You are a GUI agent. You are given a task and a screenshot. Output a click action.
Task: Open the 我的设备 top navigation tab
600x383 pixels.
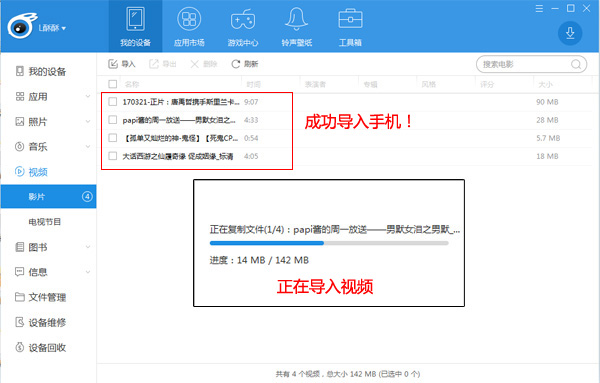pyautogui.click(x=135, y=26)
